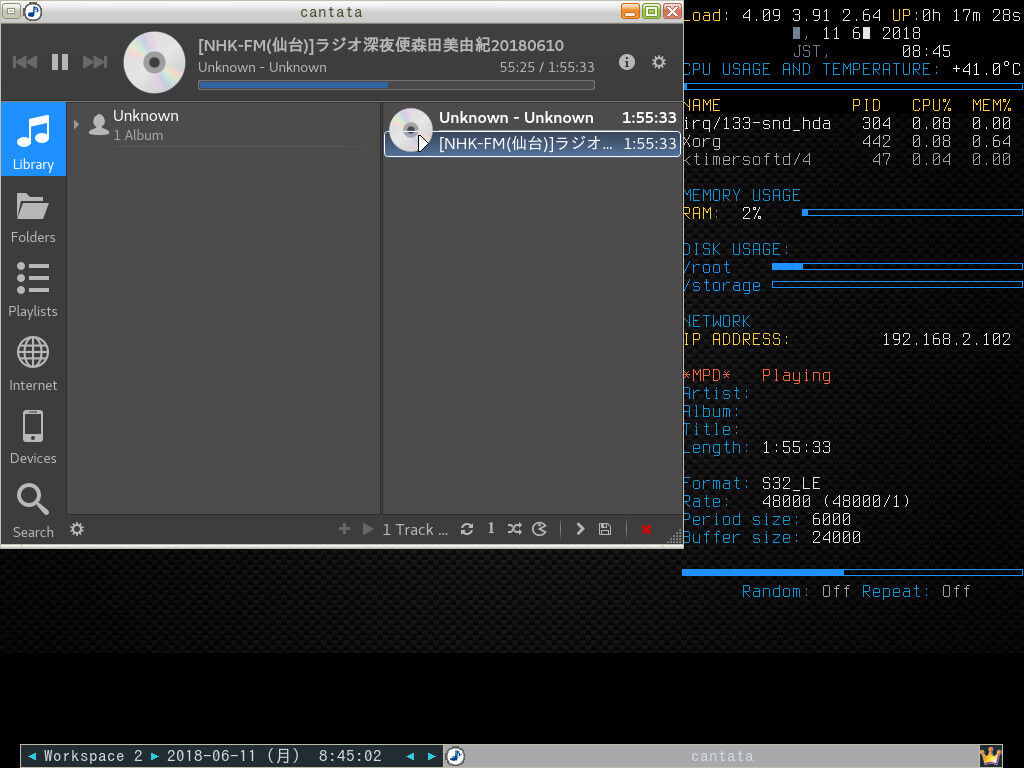Image resolution: width=1024 pixels, height=768 pixels.
Task: Pause playback in Cantata
Action: coord(60,62)
